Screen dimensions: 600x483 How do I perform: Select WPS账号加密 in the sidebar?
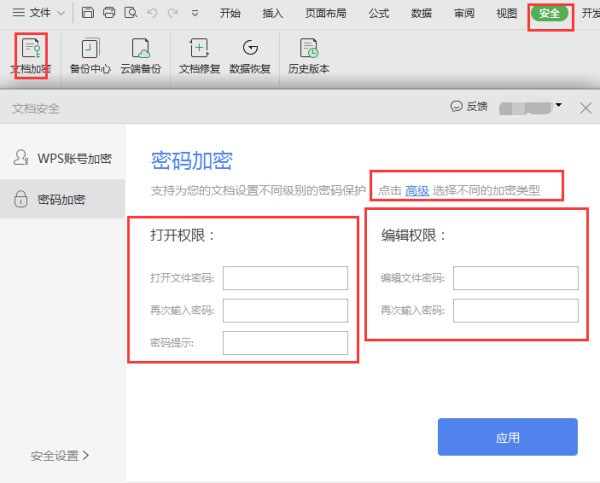coord(62,158)
